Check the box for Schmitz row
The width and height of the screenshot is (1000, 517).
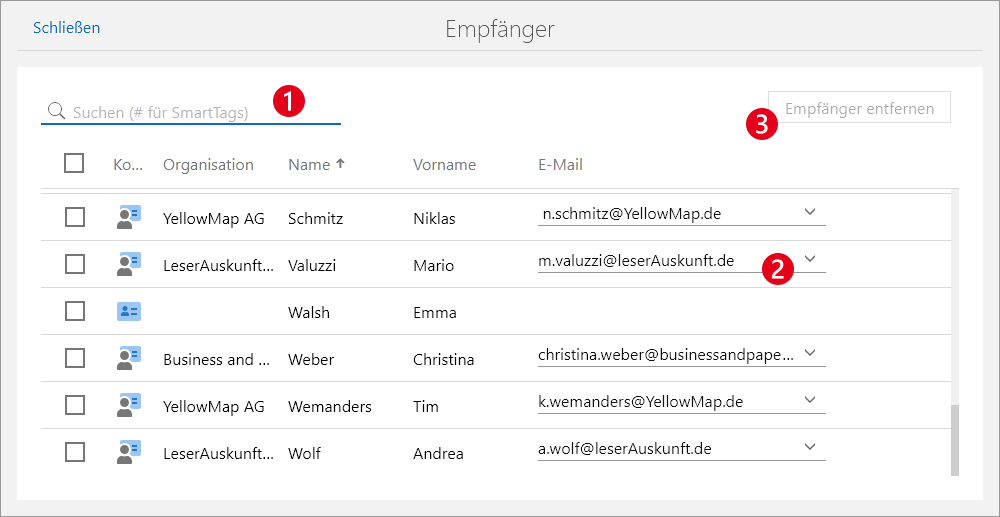pyautogui.click(x=75, y=217)
